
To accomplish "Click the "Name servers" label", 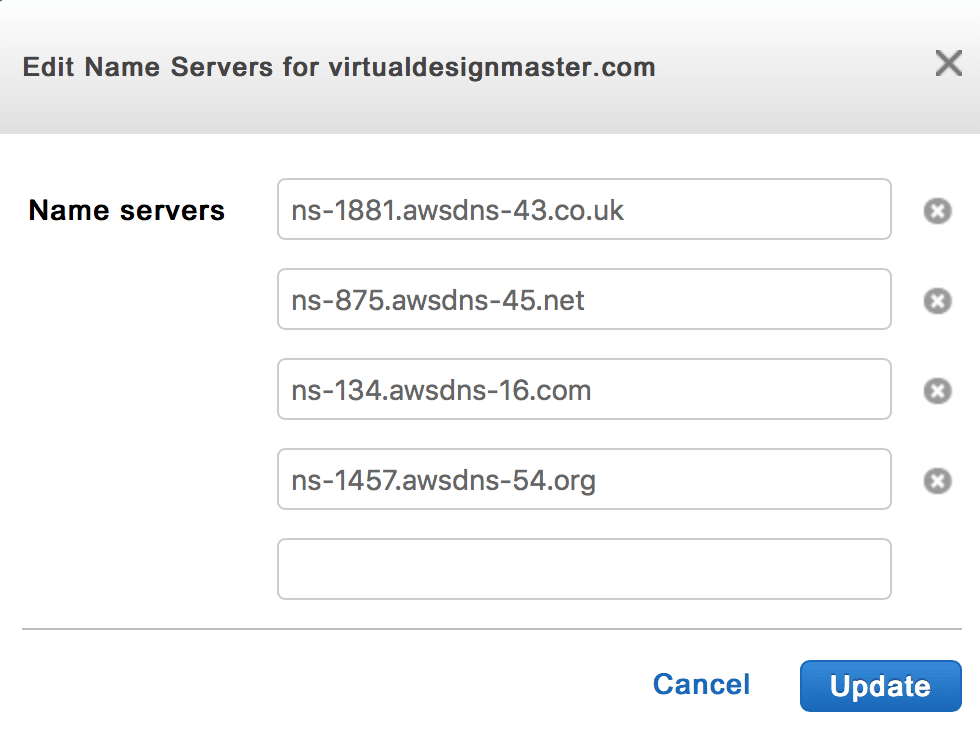I will pyautogui.click(x=127, y=211).
